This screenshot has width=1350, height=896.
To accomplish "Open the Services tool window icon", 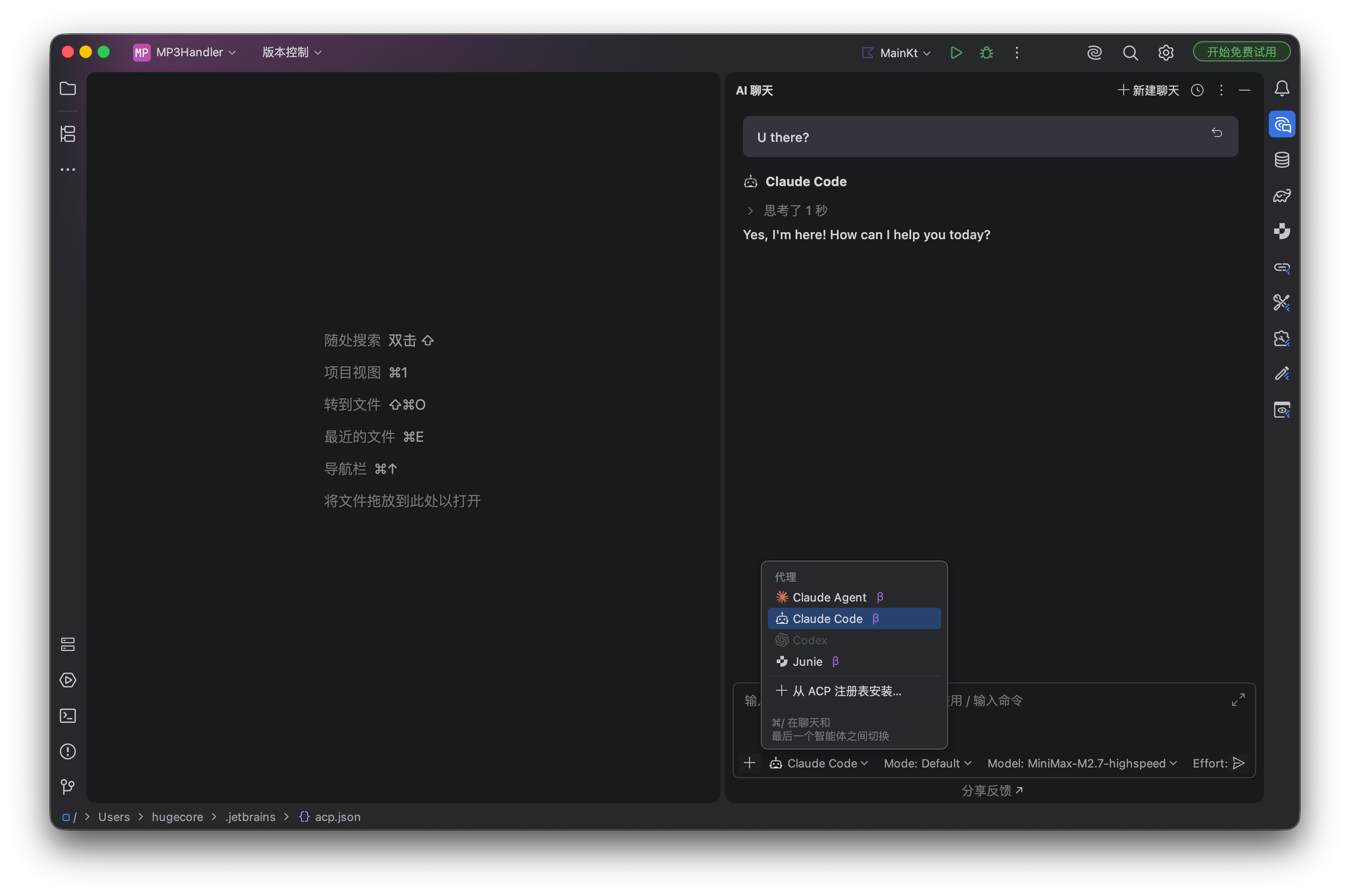I will pyautogui.click(x=67, y=644).
